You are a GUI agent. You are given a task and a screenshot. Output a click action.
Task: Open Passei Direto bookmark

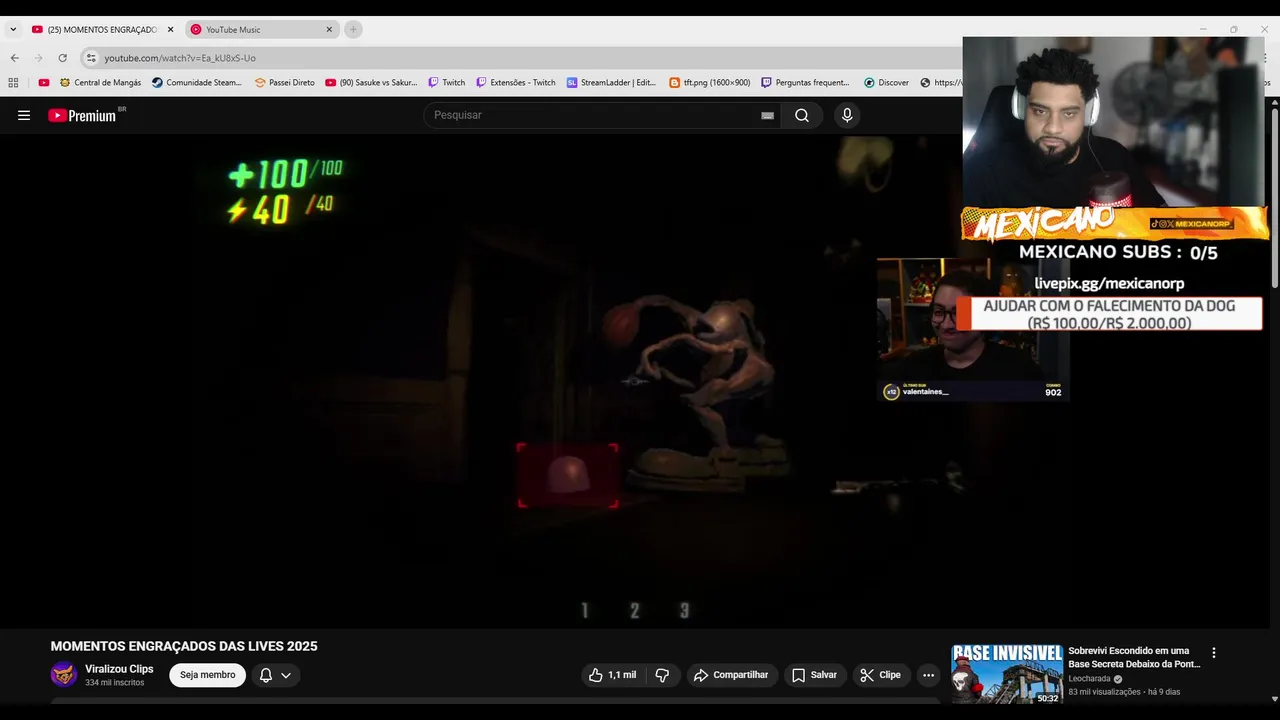(284, 83)
